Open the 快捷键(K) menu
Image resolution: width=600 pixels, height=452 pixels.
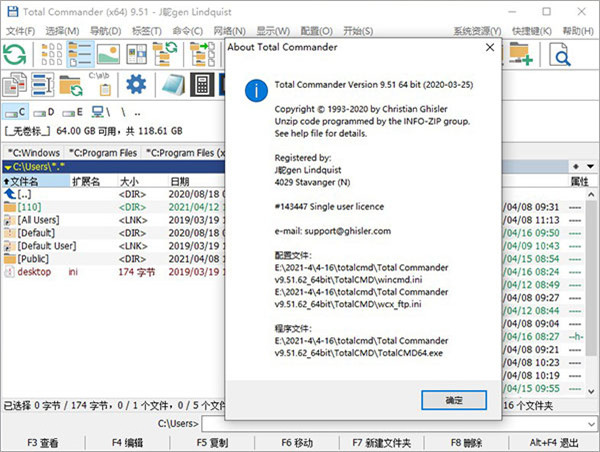coord(532,31)
